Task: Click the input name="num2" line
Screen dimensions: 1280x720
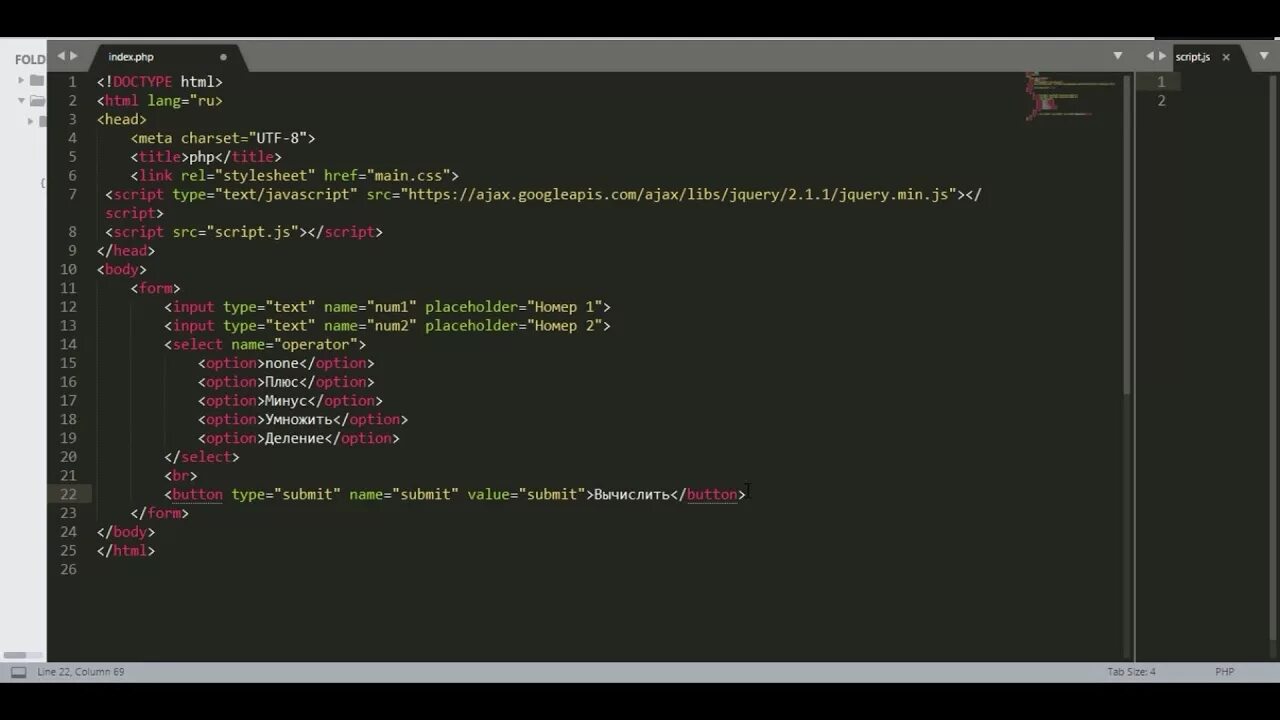Action: coord(388,326)
